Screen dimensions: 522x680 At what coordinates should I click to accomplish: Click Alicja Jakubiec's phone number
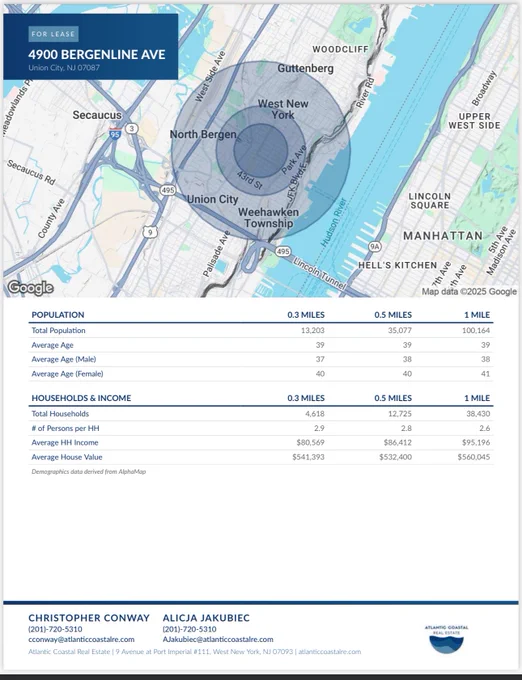pyautogui.click(x=189, y=629)
